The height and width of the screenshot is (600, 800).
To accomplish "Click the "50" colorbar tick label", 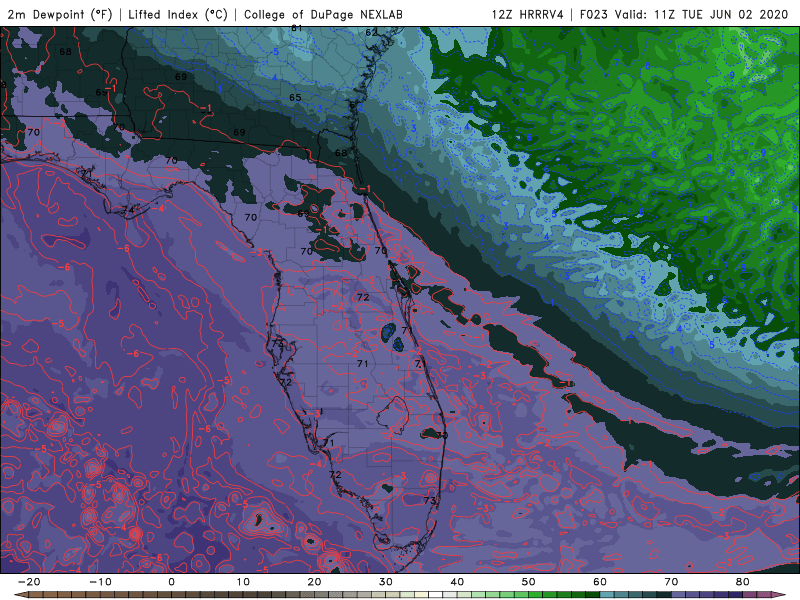I will coord(529,582).
